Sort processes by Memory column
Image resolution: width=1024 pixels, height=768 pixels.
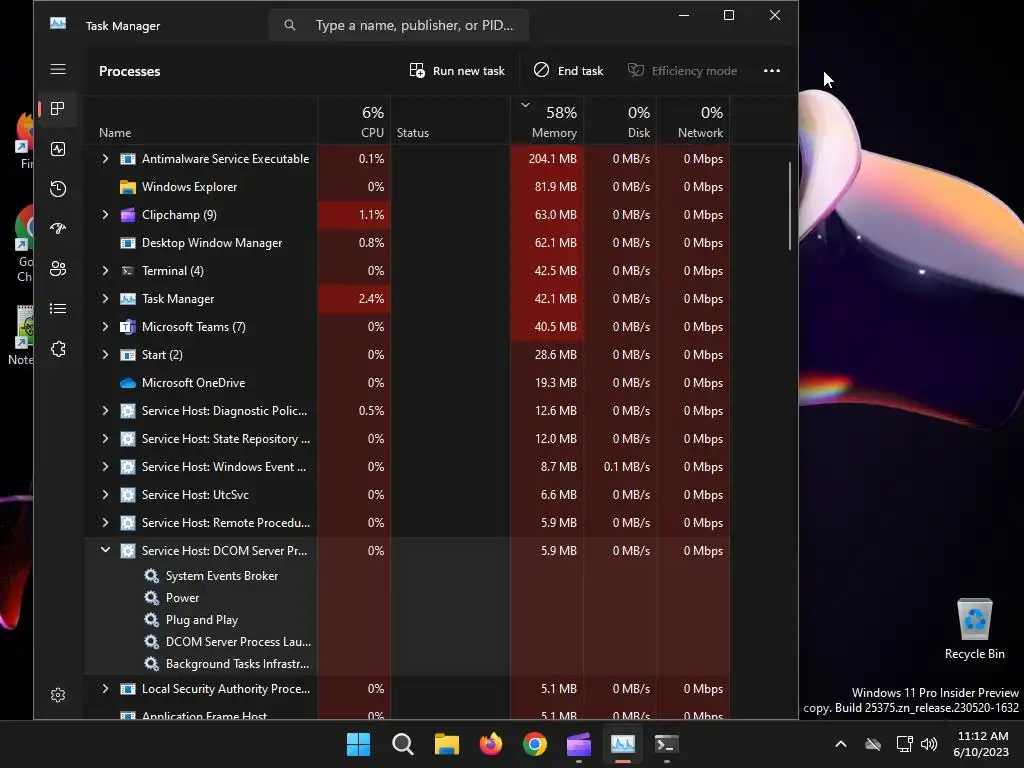click(x=547, y=121)
